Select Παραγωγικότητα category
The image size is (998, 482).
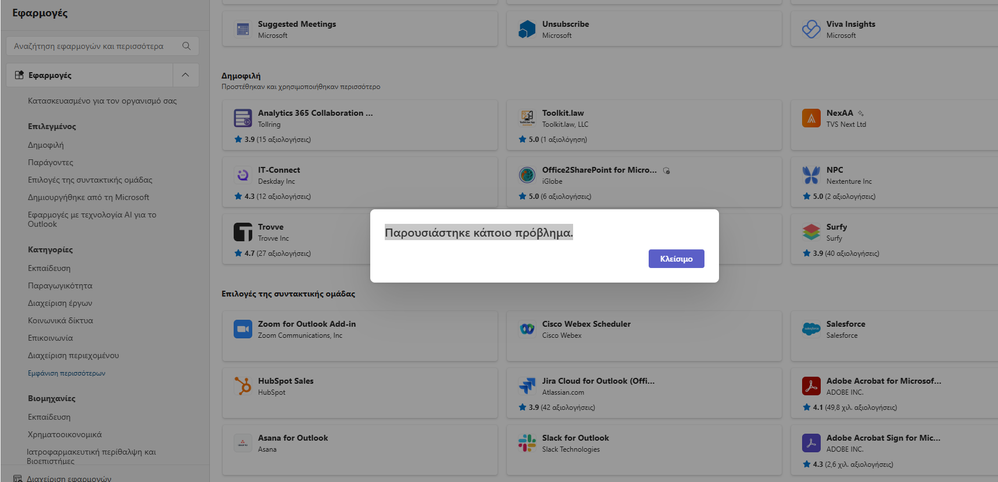click(x=60, y=286)
